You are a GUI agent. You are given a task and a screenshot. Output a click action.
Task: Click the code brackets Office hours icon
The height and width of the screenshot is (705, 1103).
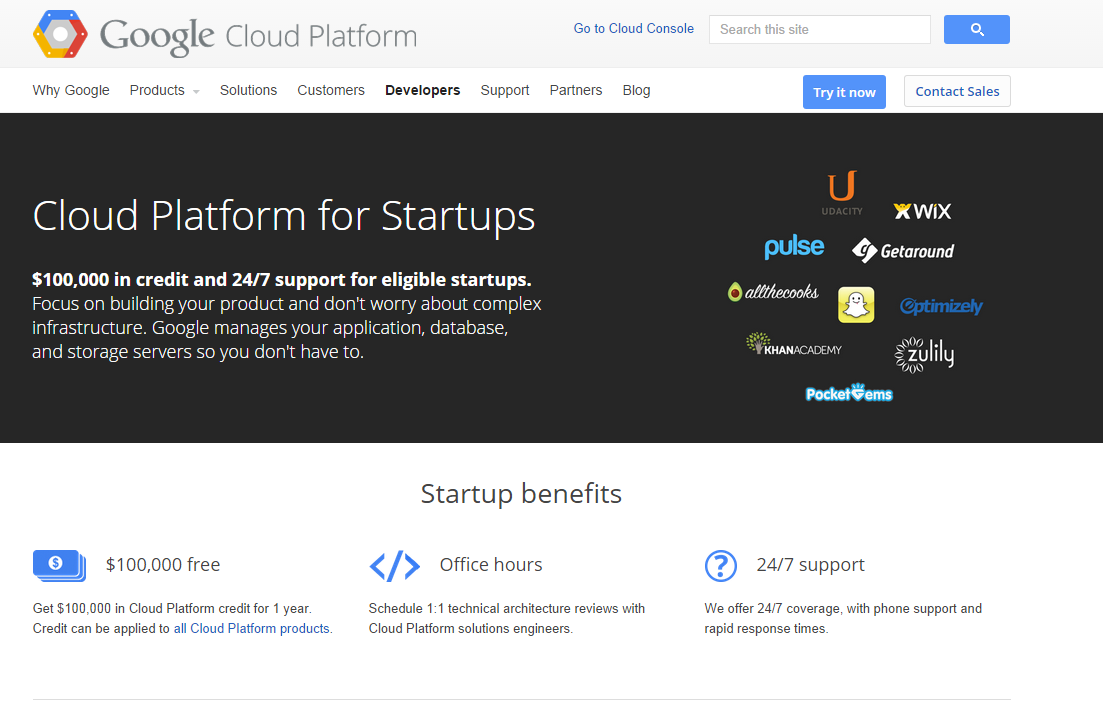(395, 566)
